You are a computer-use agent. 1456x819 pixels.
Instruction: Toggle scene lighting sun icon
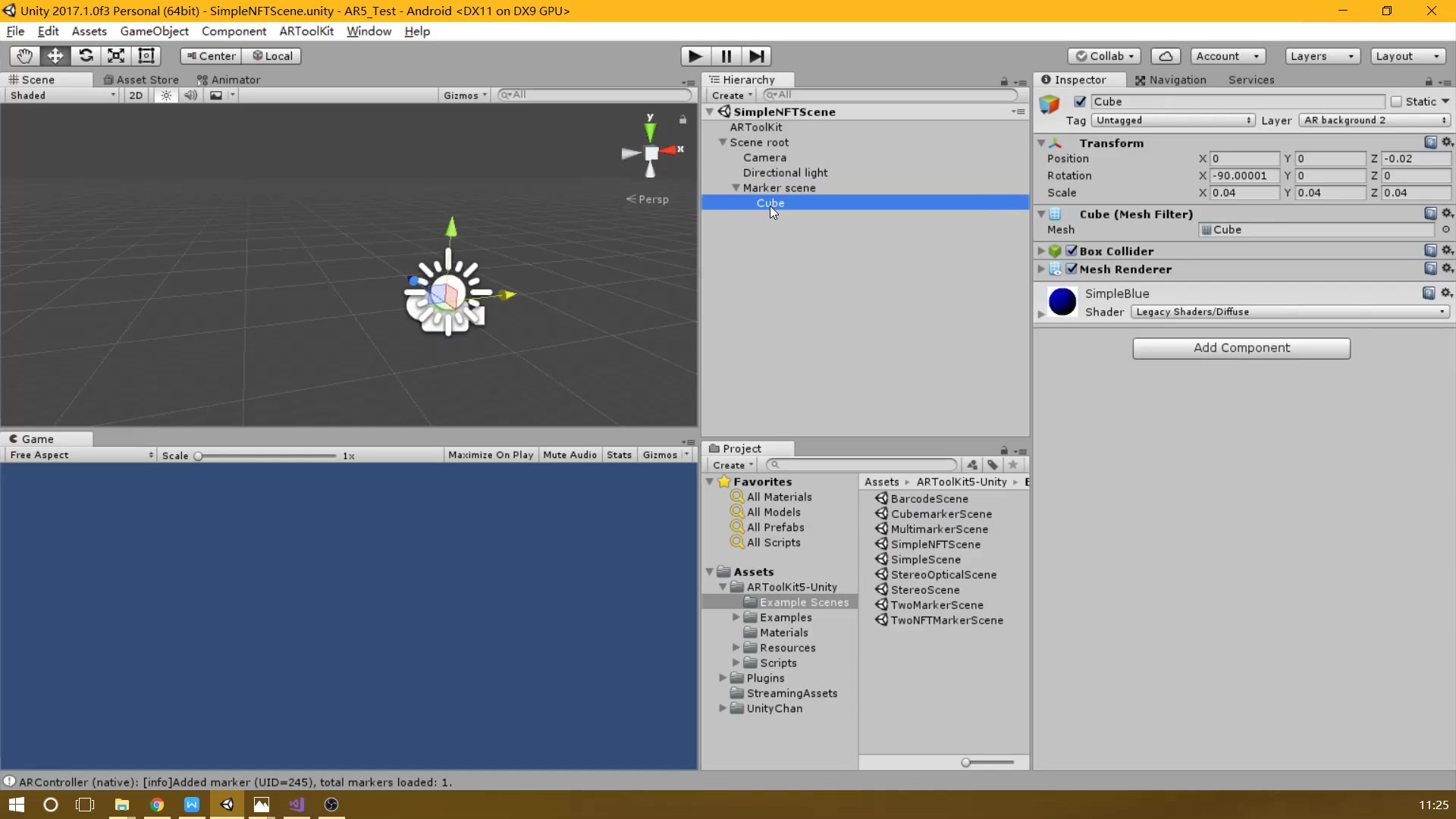tap(166, 96)
